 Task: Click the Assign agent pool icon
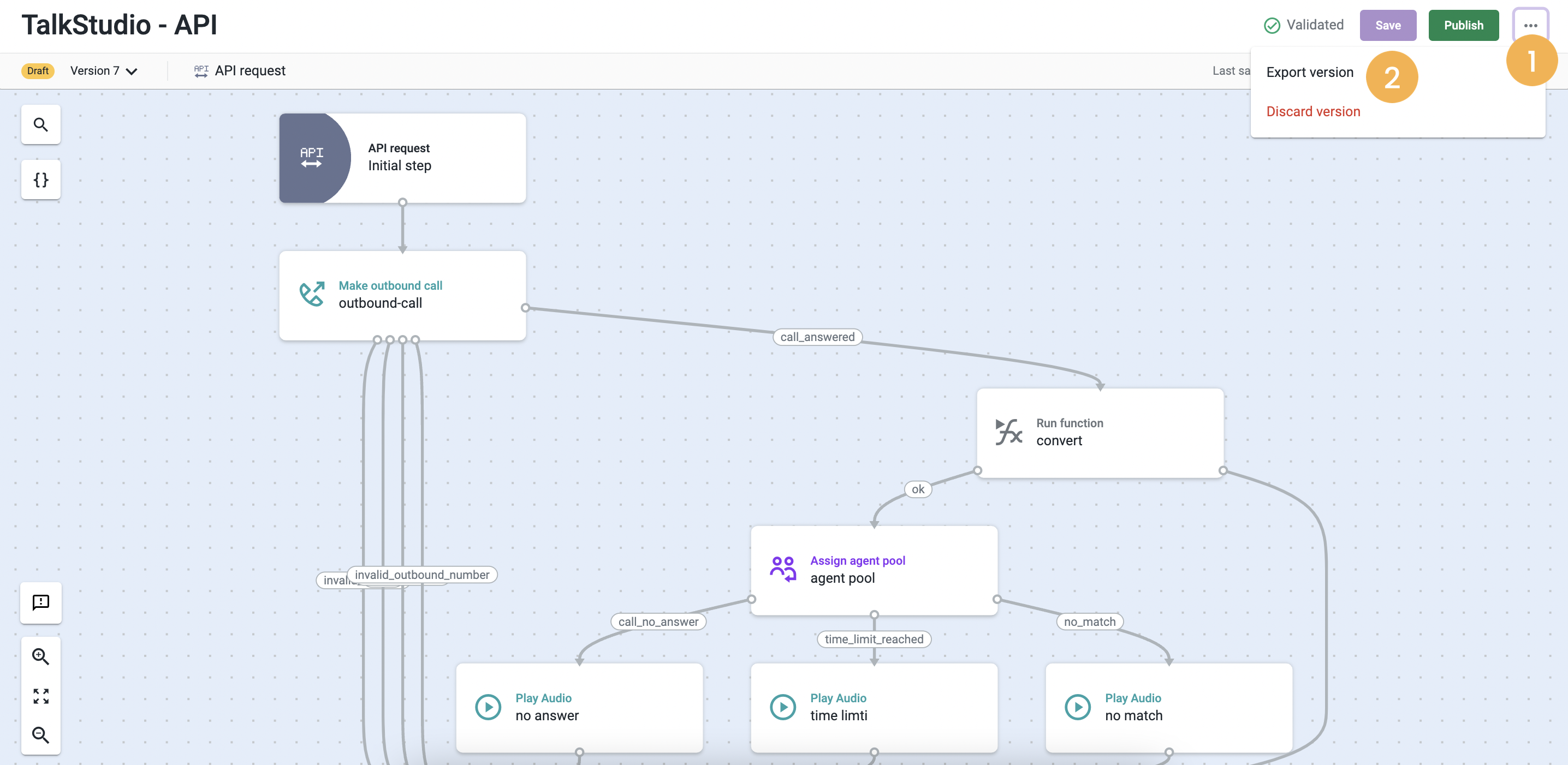tap(783, 569)
